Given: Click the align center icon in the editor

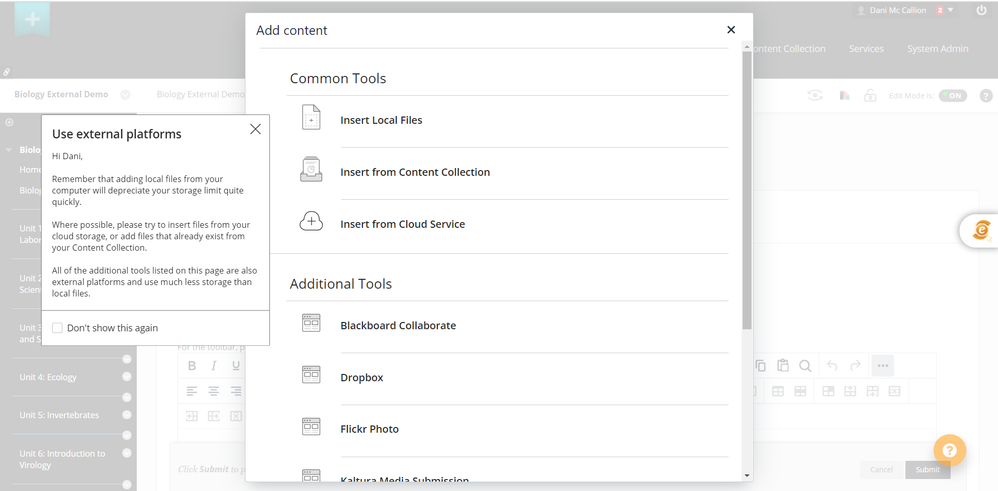Looking at the screenshot, I should (214, 391).
